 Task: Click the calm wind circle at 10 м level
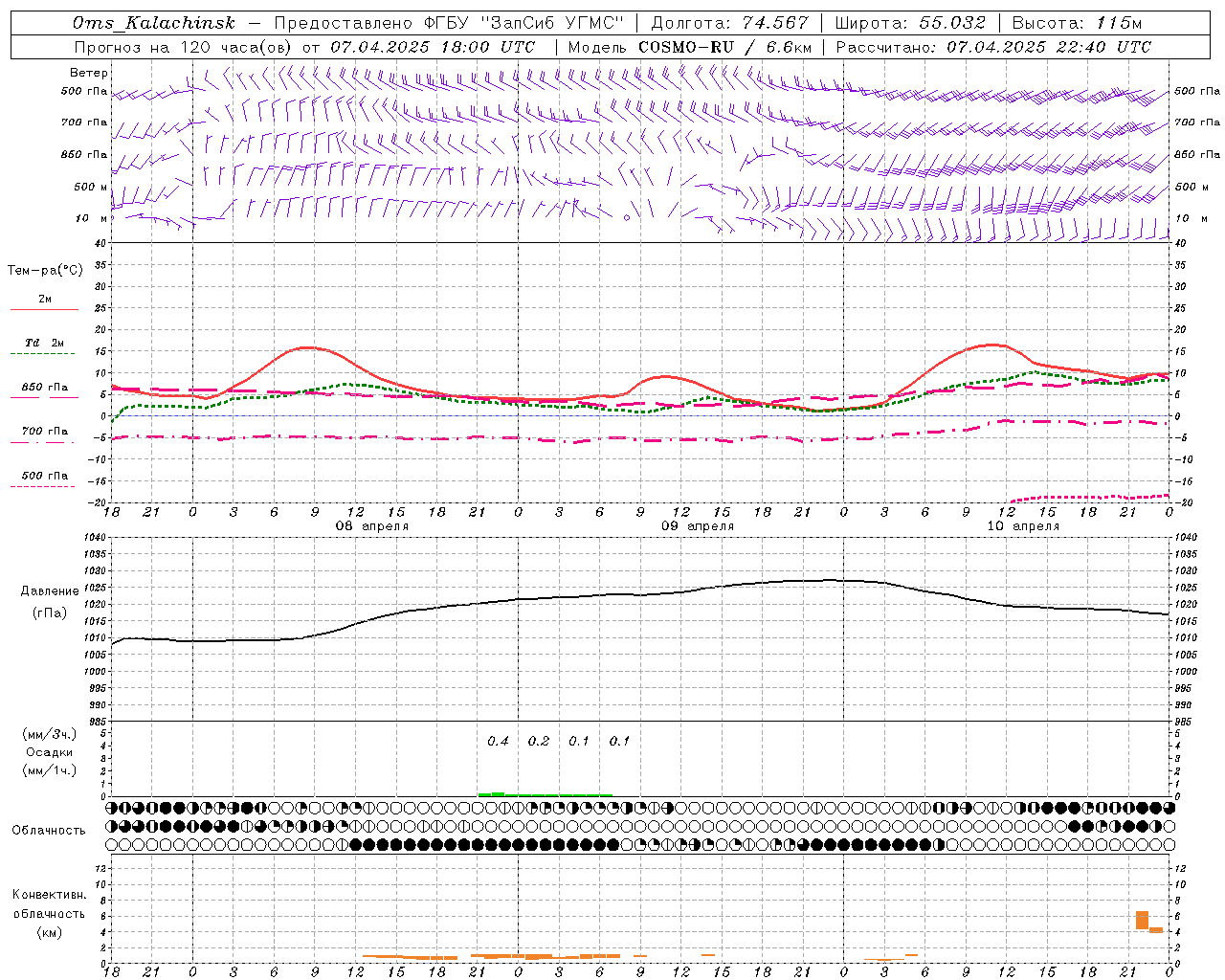click(627, 218)
